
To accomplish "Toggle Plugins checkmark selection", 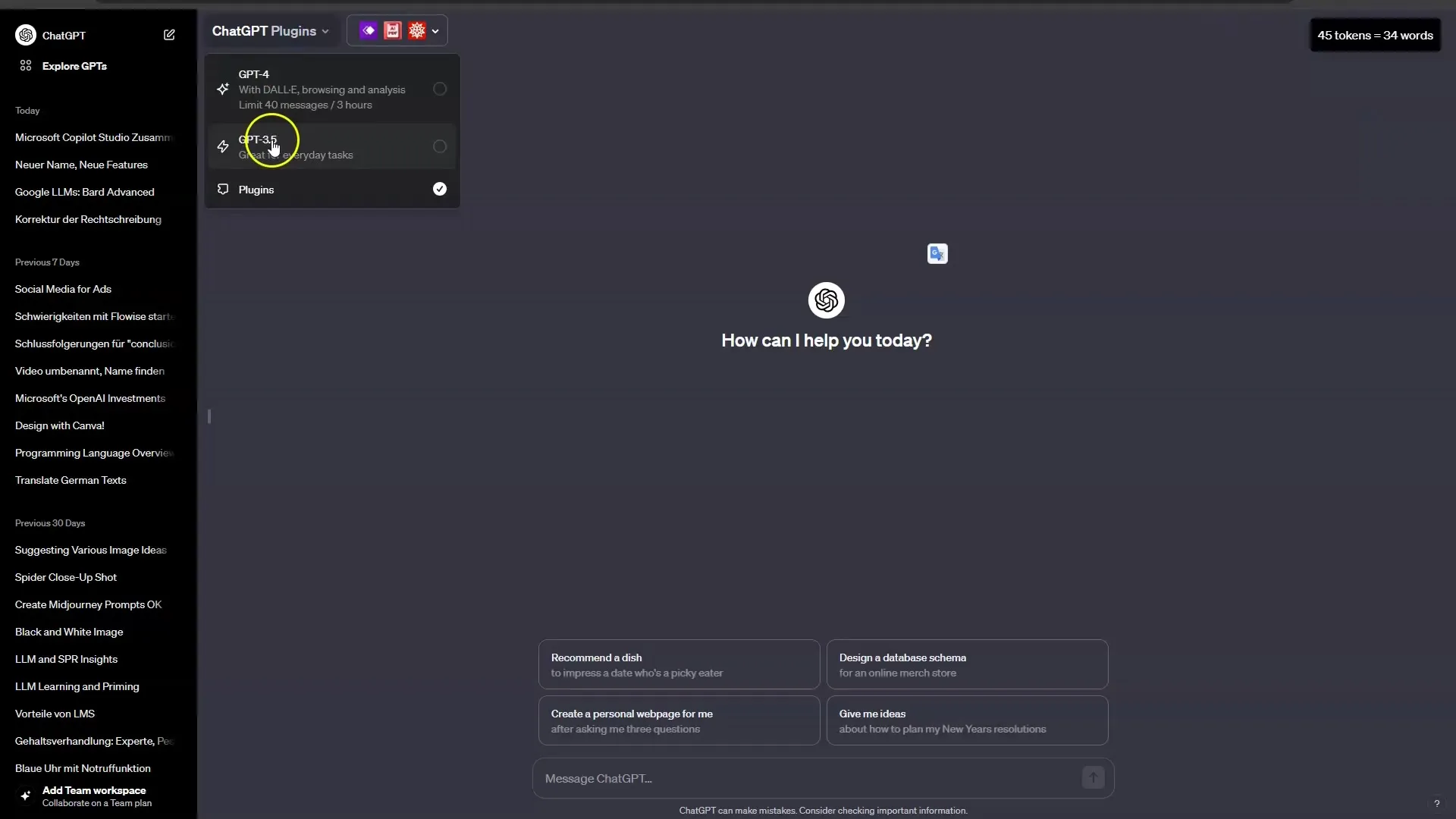I will pyautogui.click(x=440, y=189).
